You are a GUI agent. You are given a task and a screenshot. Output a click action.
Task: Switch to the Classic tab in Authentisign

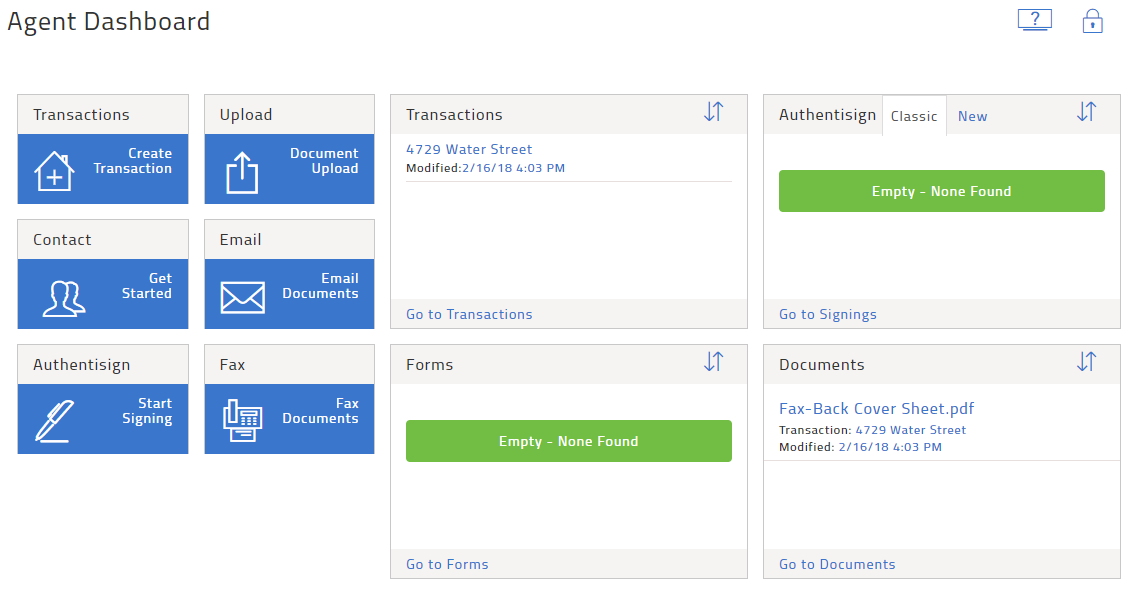(913, 115)
